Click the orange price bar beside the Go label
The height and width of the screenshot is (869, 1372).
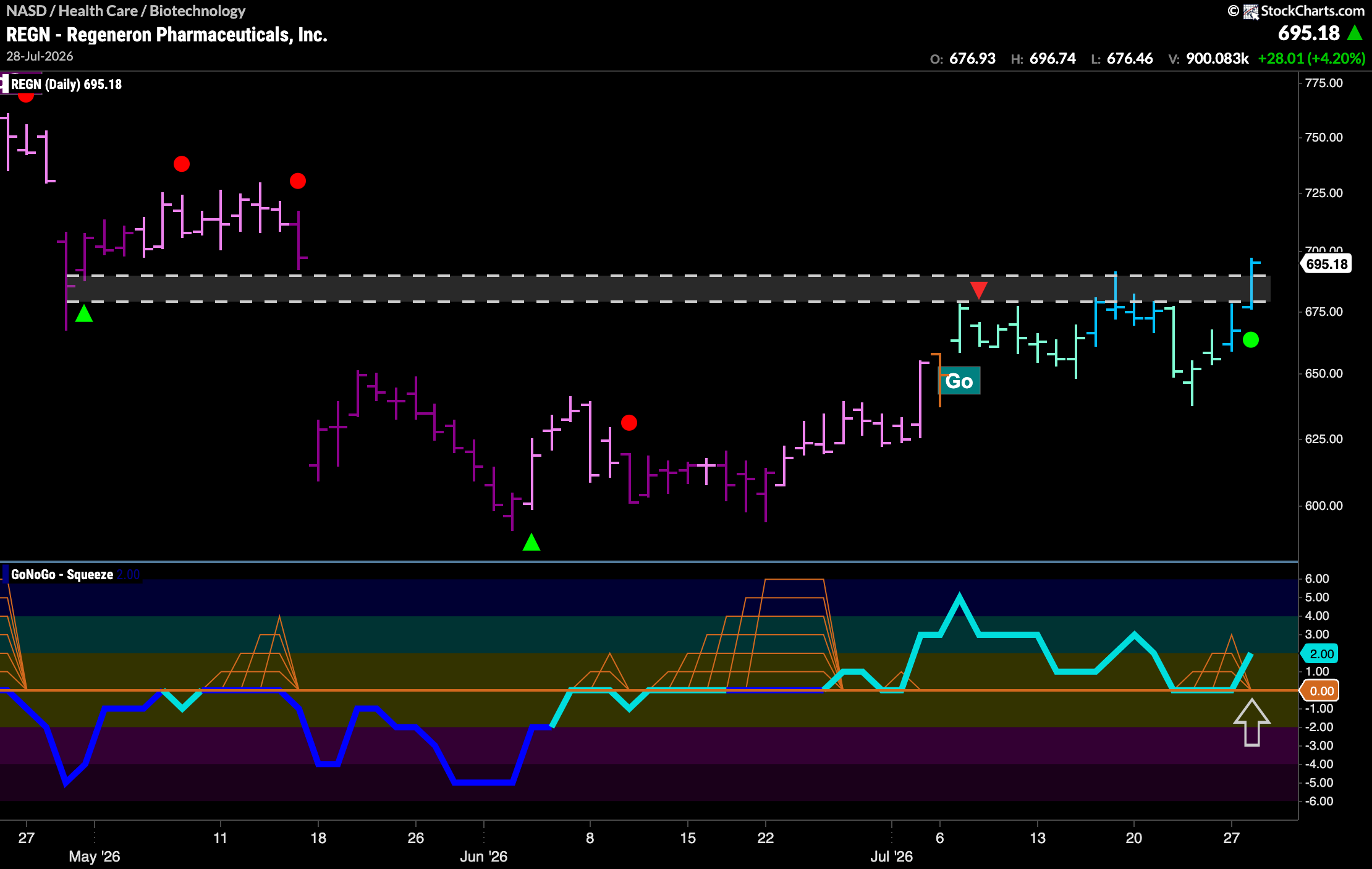[939, 379]
